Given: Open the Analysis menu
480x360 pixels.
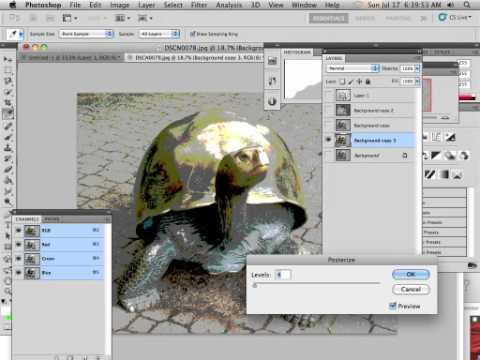Looking at the screenshot, I should point(229,5).
